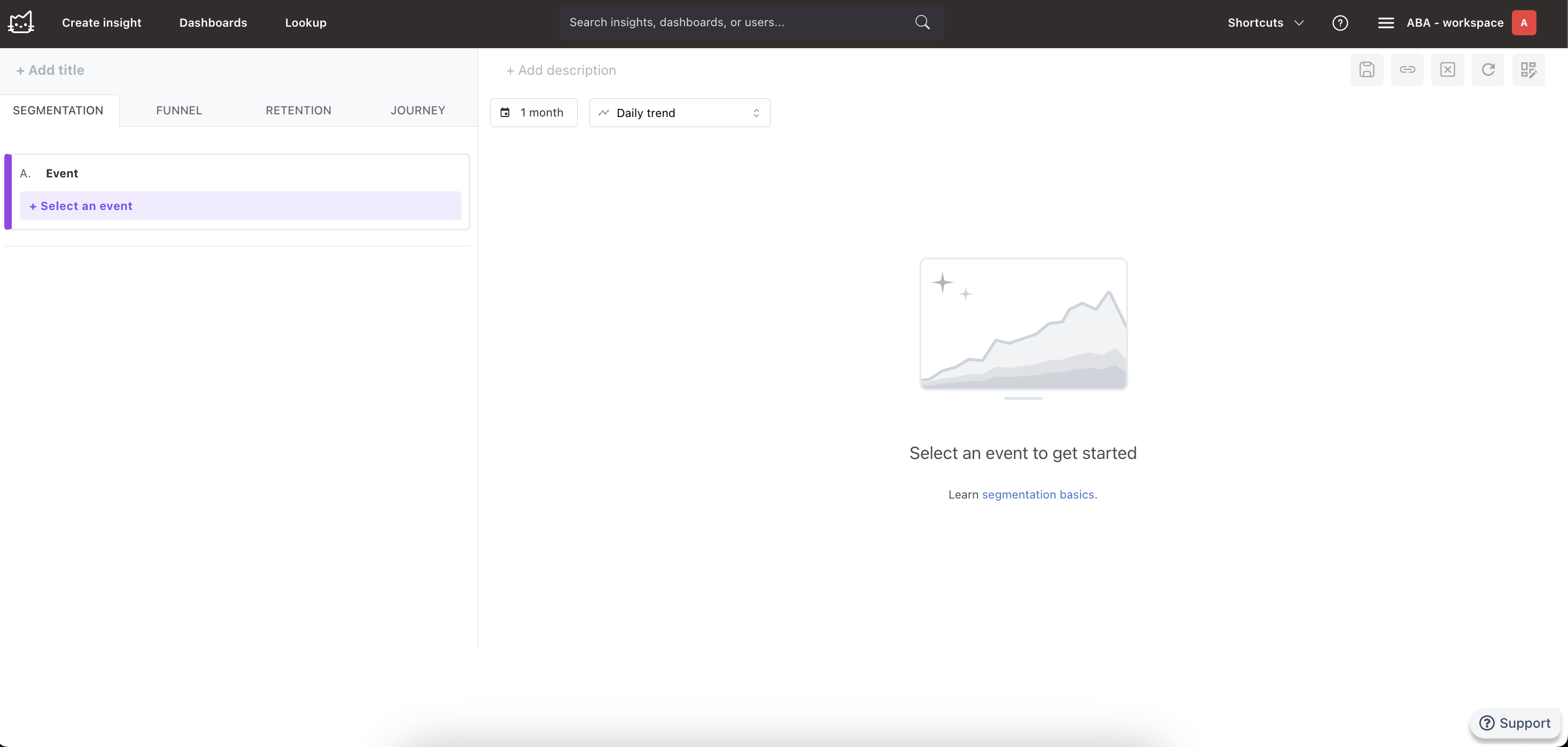The width and height of the screenshot is (1568, 747).
Task: Open the hamburger menu icon
Action: coord(1385,22)
